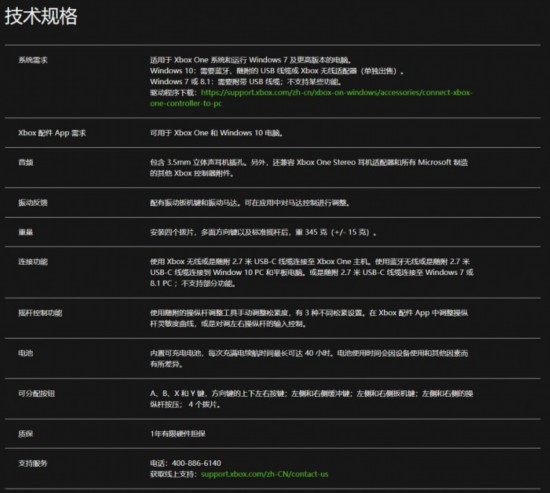Screen dimensions: 550x493
Task: Click the 电池 specification label
Action: pos(26,353)
